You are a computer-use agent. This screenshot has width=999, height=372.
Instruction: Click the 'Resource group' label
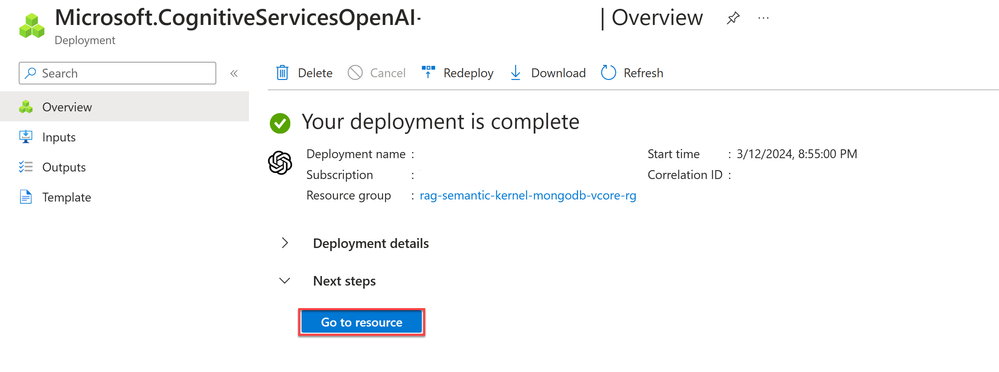tap(349, 196)
